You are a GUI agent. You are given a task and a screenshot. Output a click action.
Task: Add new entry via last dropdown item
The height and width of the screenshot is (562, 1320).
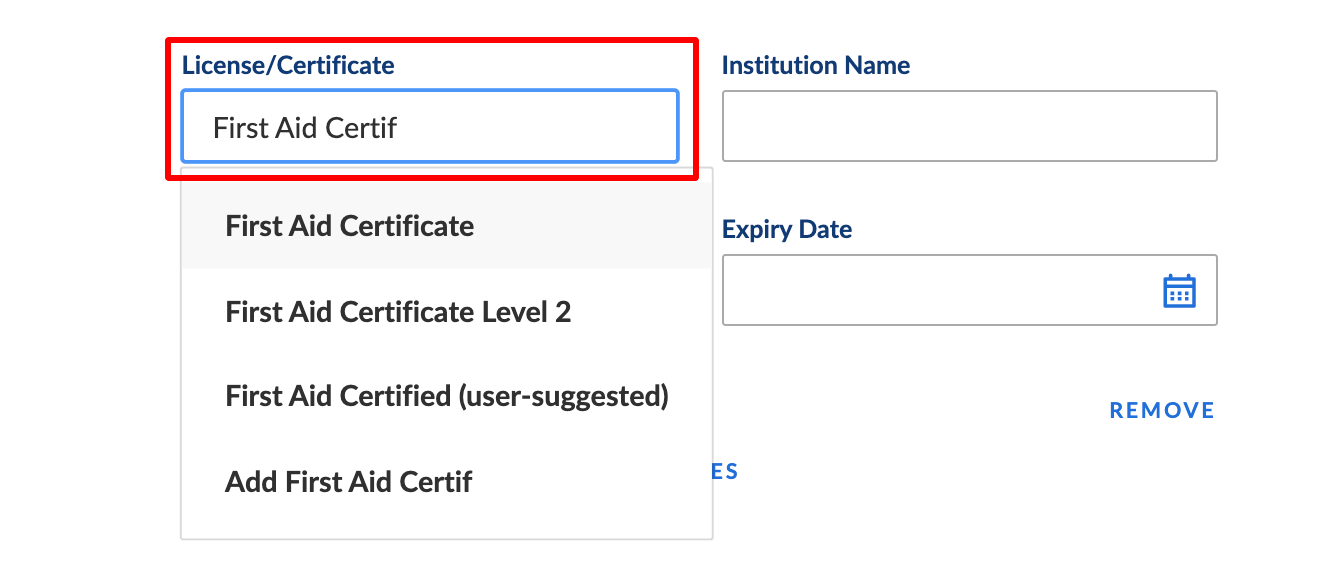click(446, 482)
